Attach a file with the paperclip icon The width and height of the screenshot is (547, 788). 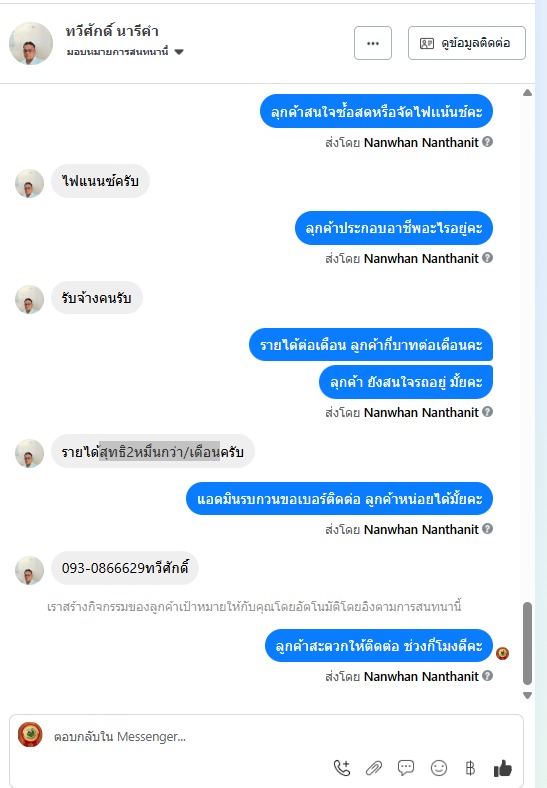click(374, 768)
